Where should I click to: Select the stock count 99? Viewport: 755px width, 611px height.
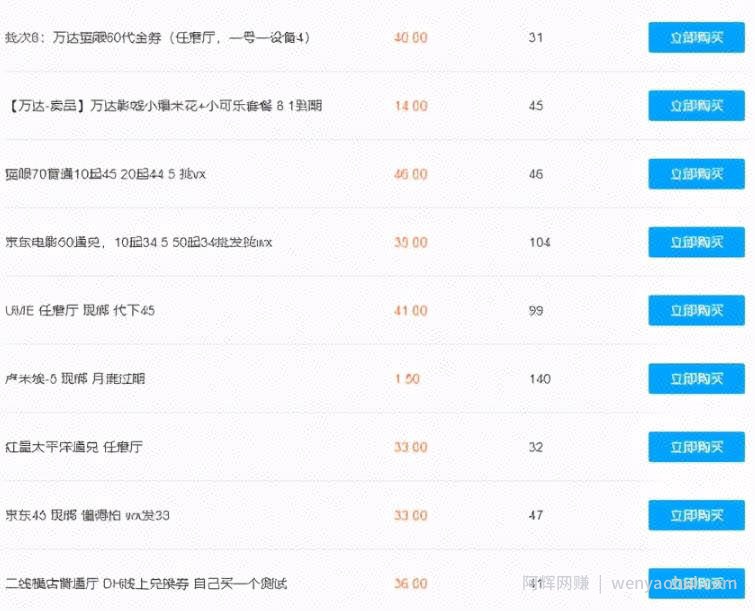point(536,311)
